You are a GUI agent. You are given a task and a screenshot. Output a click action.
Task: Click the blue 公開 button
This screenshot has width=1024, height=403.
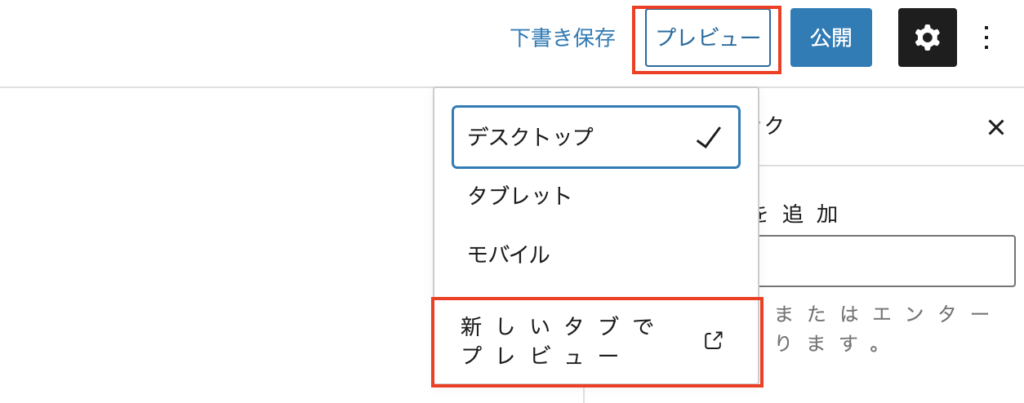[x=831, y=38]
